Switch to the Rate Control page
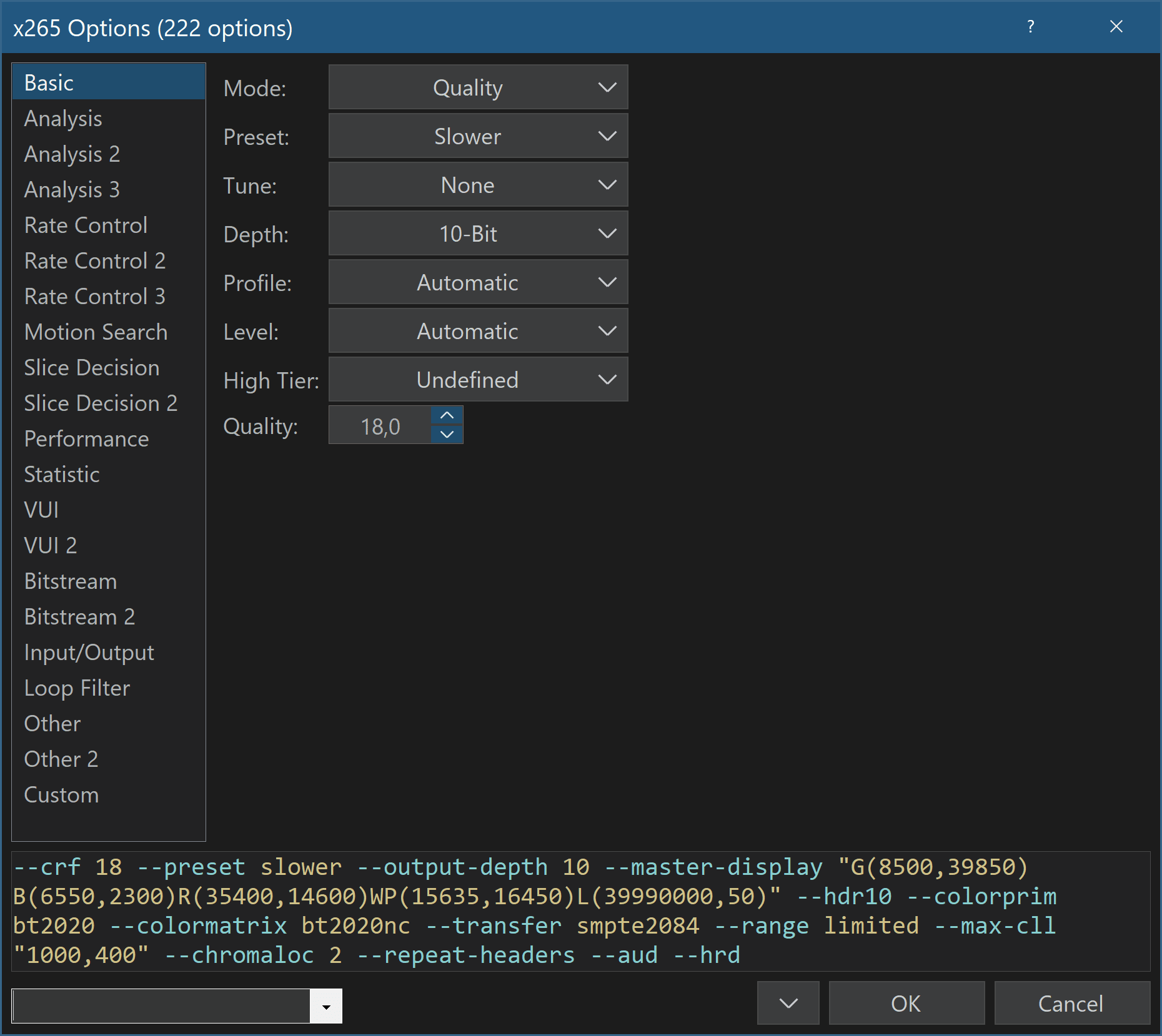Screen dimensions: 1162x1036 [86, 225]
